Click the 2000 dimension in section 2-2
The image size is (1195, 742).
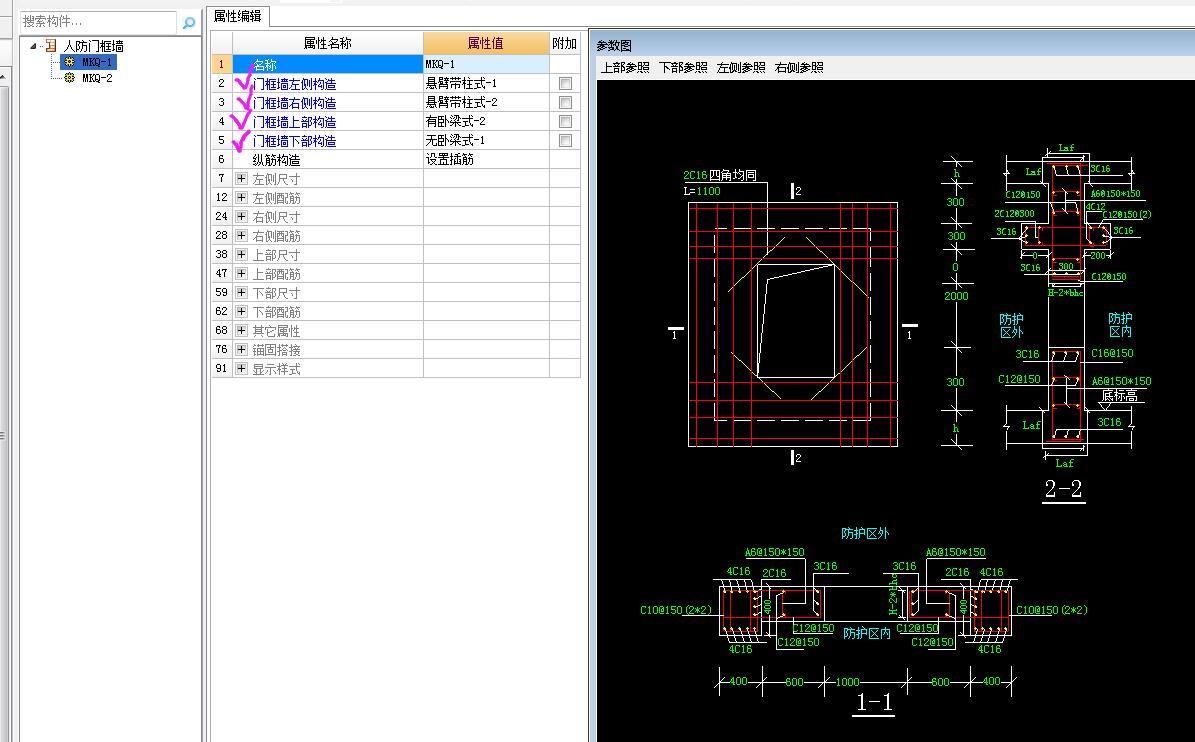pyautogui.click(x=956, y=296)
